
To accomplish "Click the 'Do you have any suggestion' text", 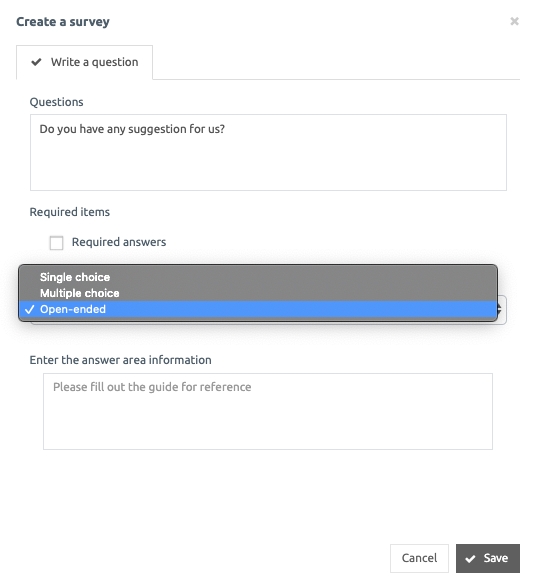I will point(132,129).
